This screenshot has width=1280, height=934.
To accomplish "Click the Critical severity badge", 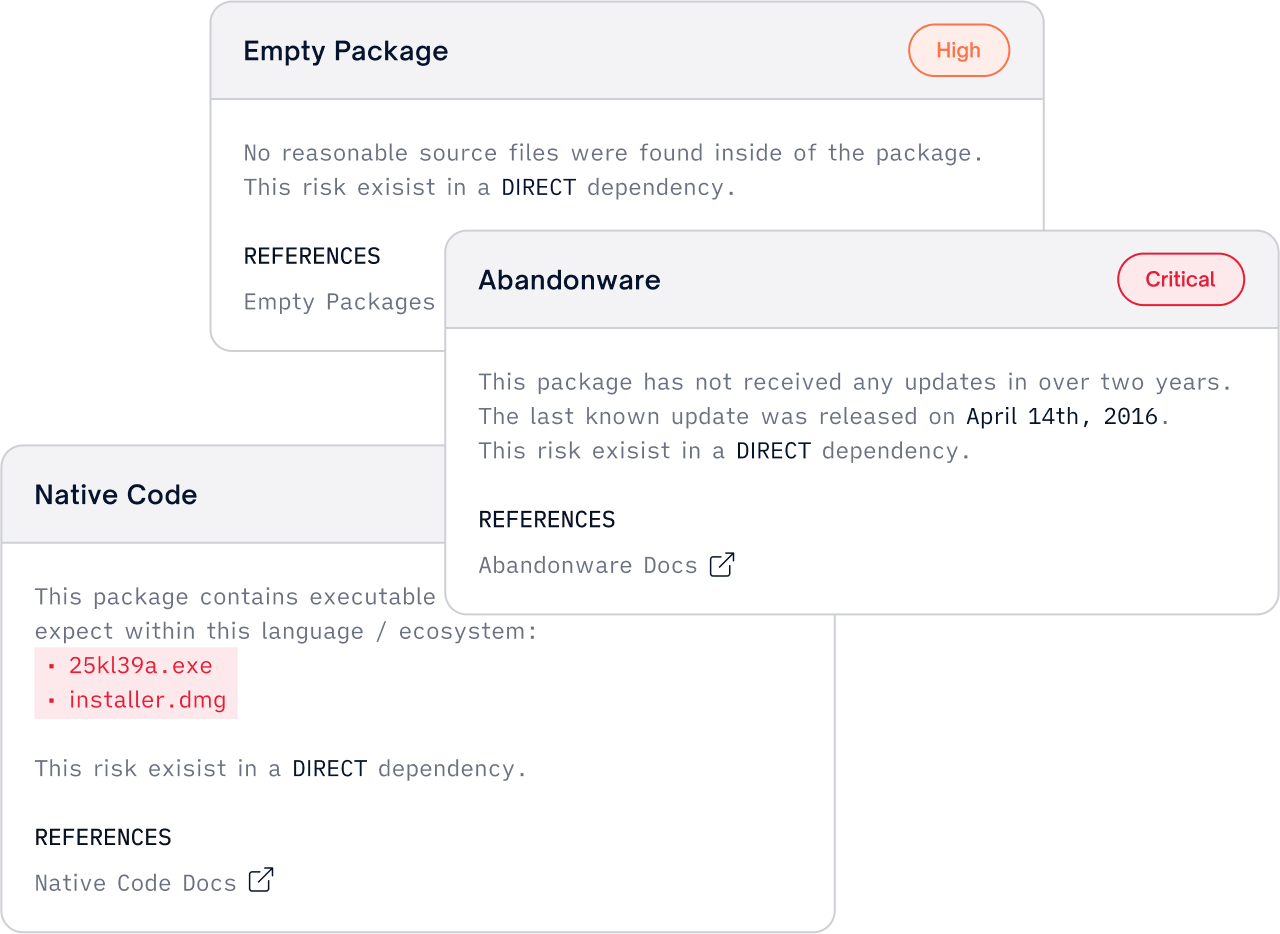I will click(1181, 279).
